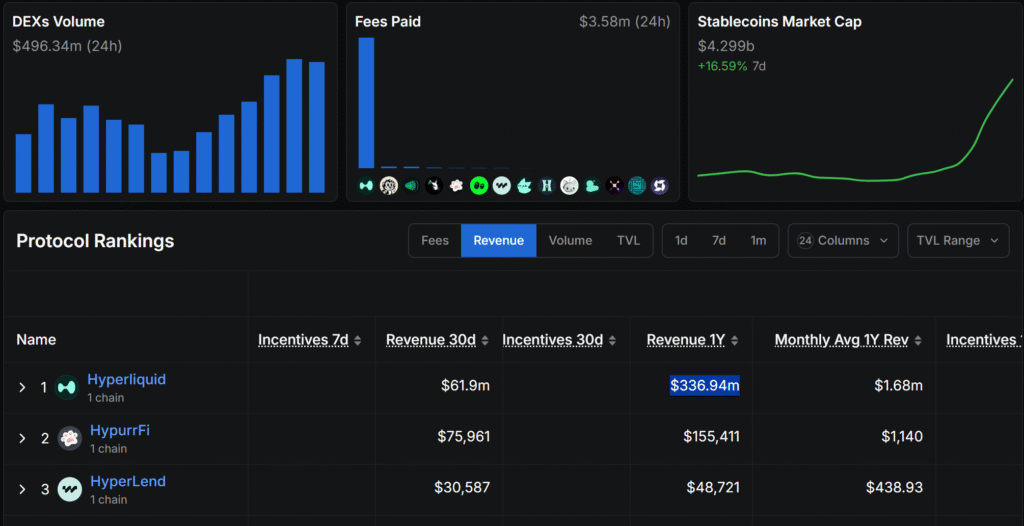Click the HypurrFi paw logo in the table
The width and height of the screenshot is (1024, 526).
(x=69, y=438)
